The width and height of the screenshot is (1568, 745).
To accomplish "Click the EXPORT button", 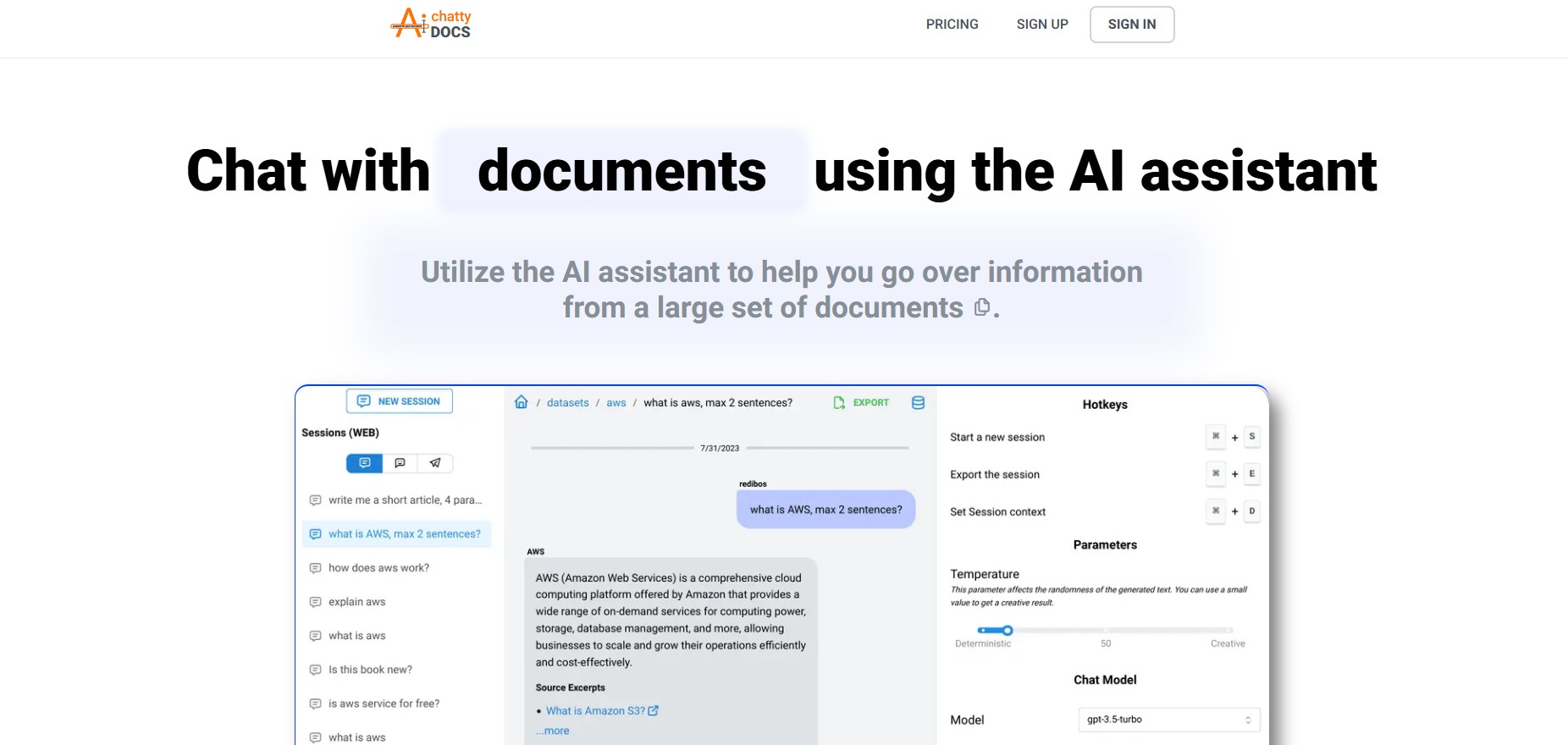I will tap(862, 403).
